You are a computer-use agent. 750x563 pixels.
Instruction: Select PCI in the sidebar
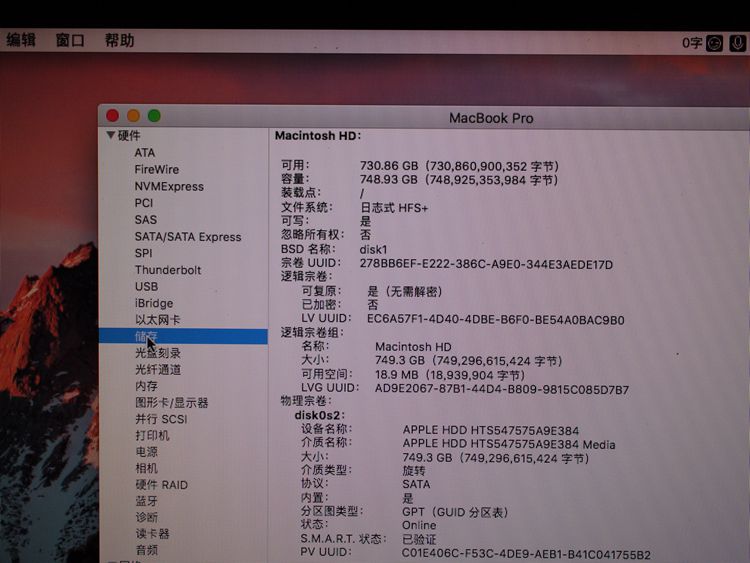(143, 203)
